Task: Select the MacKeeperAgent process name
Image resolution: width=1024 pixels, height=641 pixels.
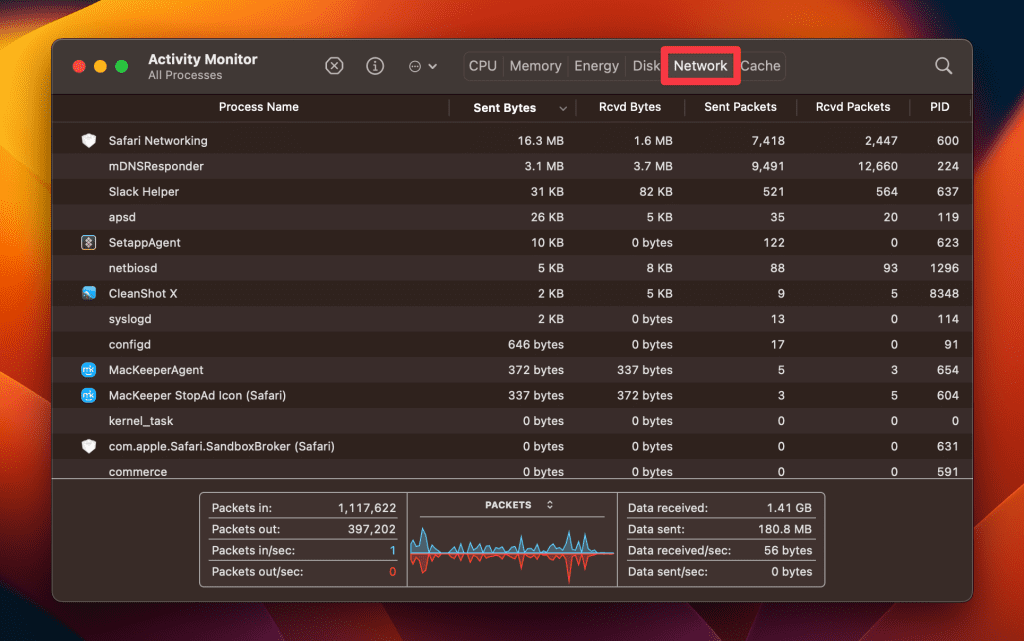Action: point(156,369)
